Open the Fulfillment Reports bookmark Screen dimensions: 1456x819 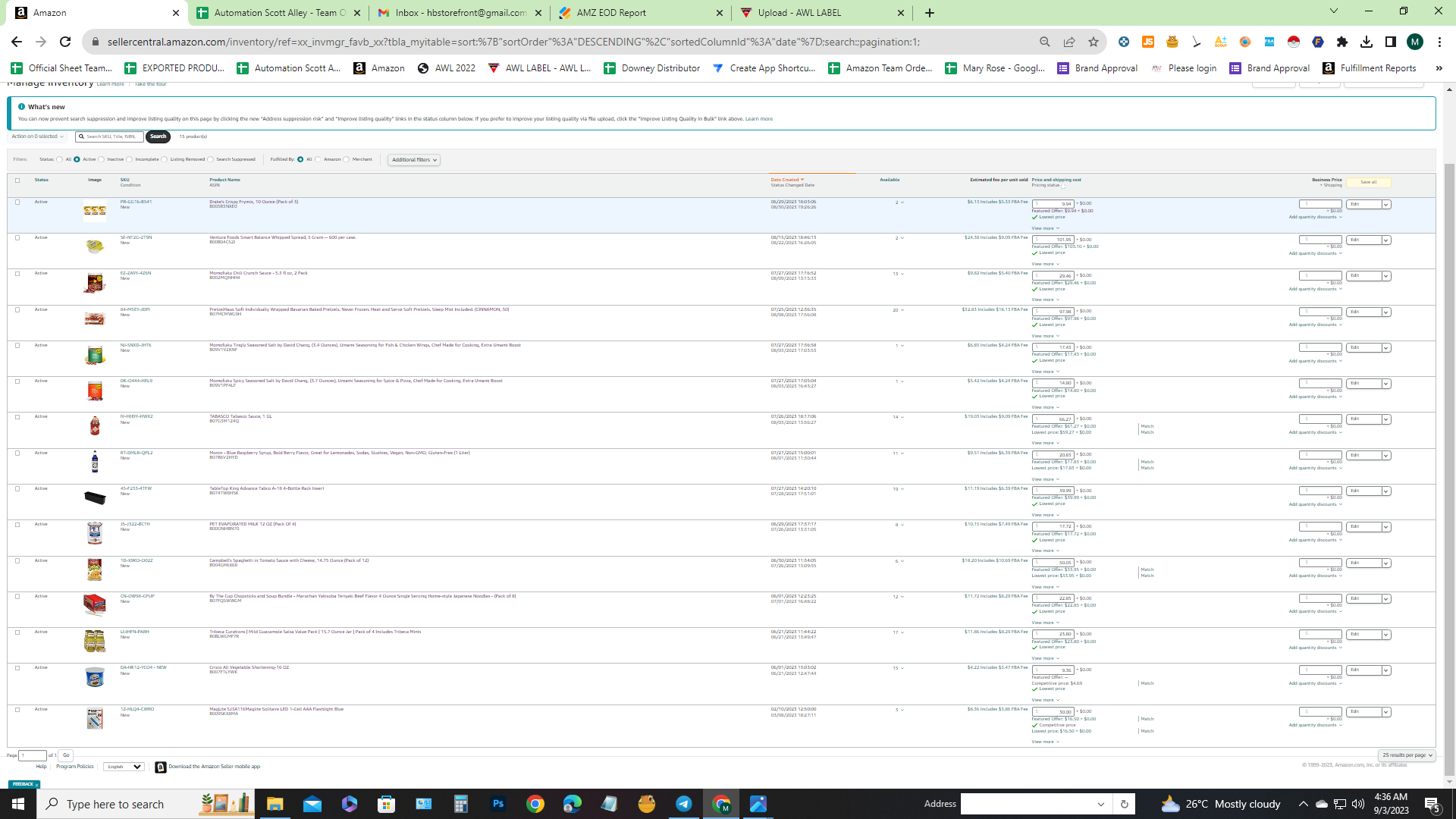pos(1370,68)
